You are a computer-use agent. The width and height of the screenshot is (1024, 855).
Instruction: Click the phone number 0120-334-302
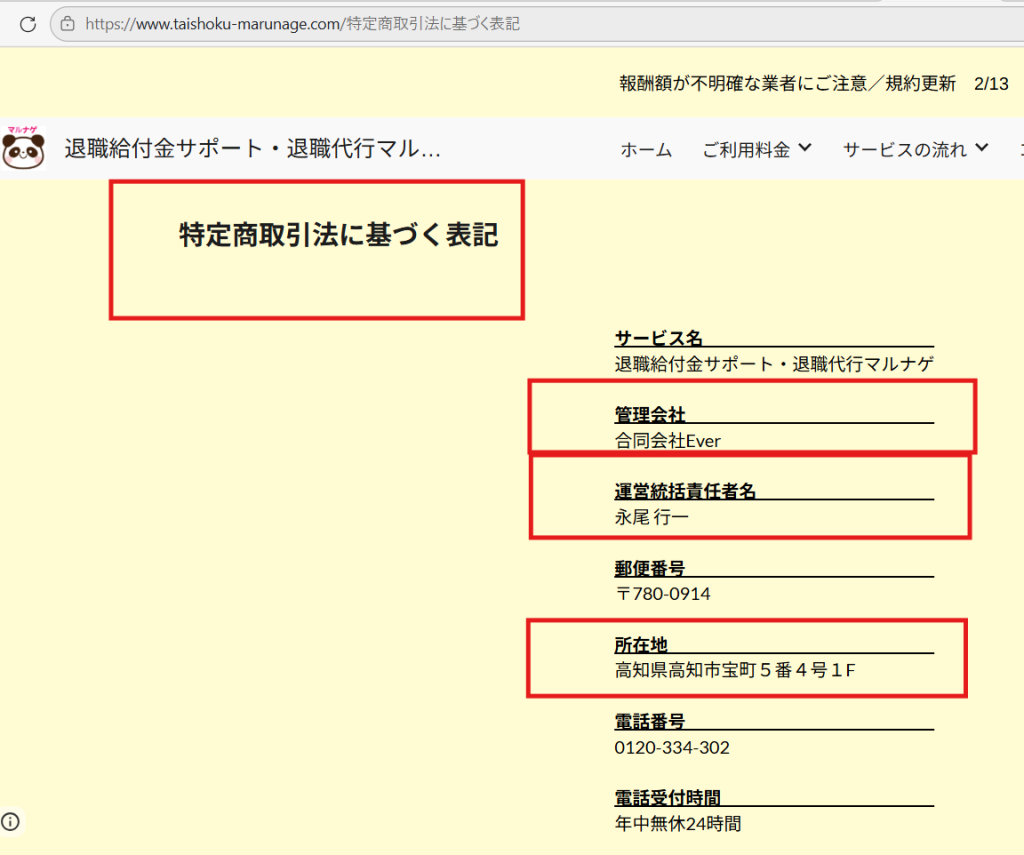[672, 747]
